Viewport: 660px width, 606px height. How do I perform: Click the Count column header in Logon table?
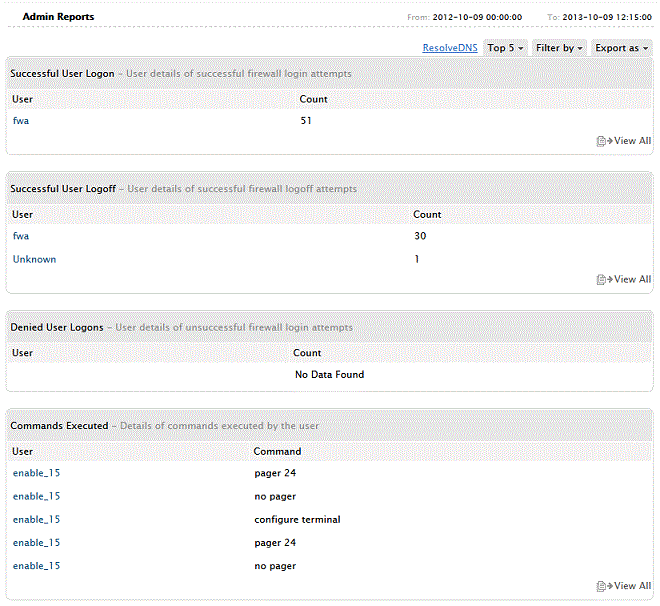point(313,99)
